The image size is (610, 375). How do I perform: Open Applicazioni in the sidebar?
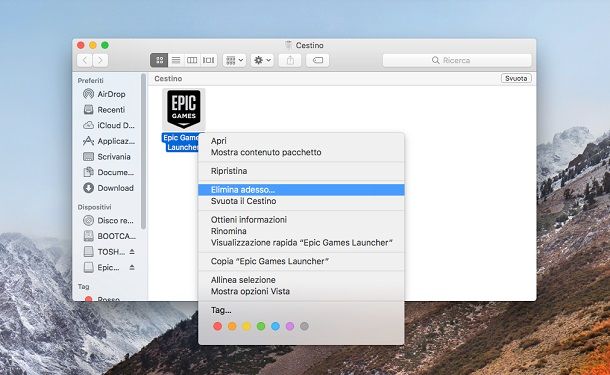click(x=109, y=141)
